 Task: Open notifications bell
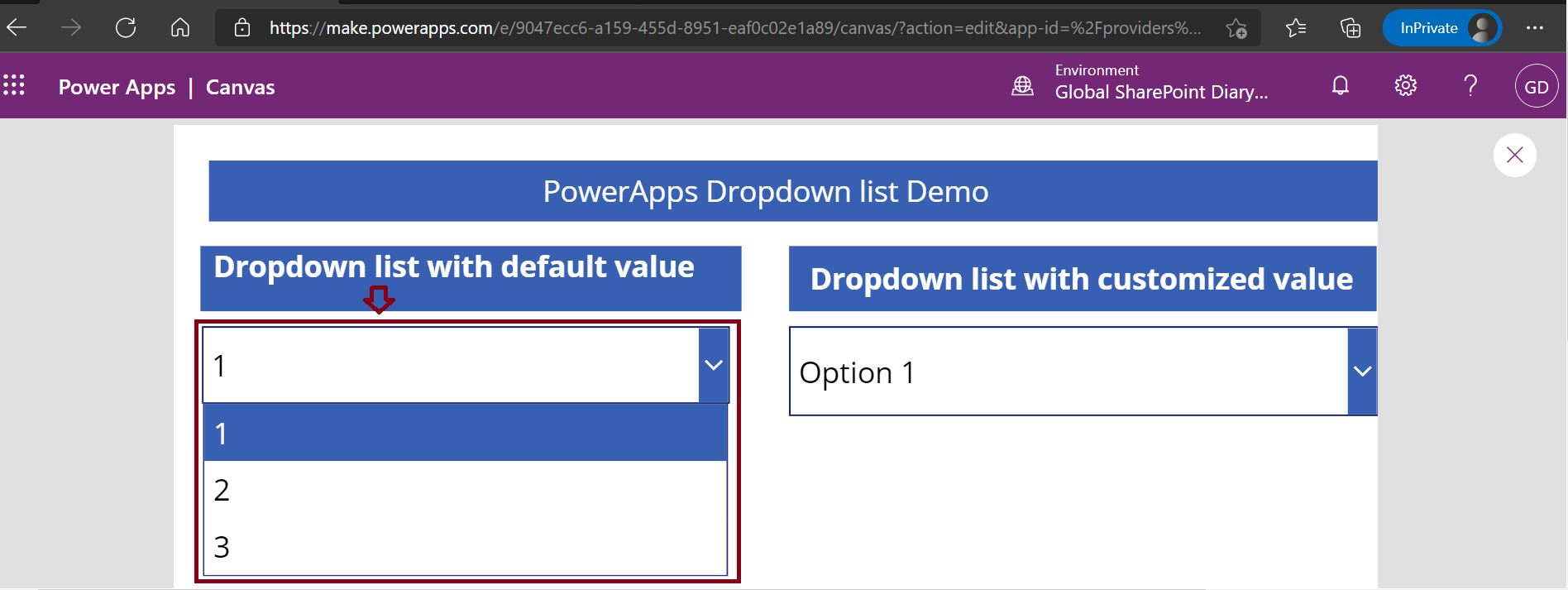tap(1341, 84)
